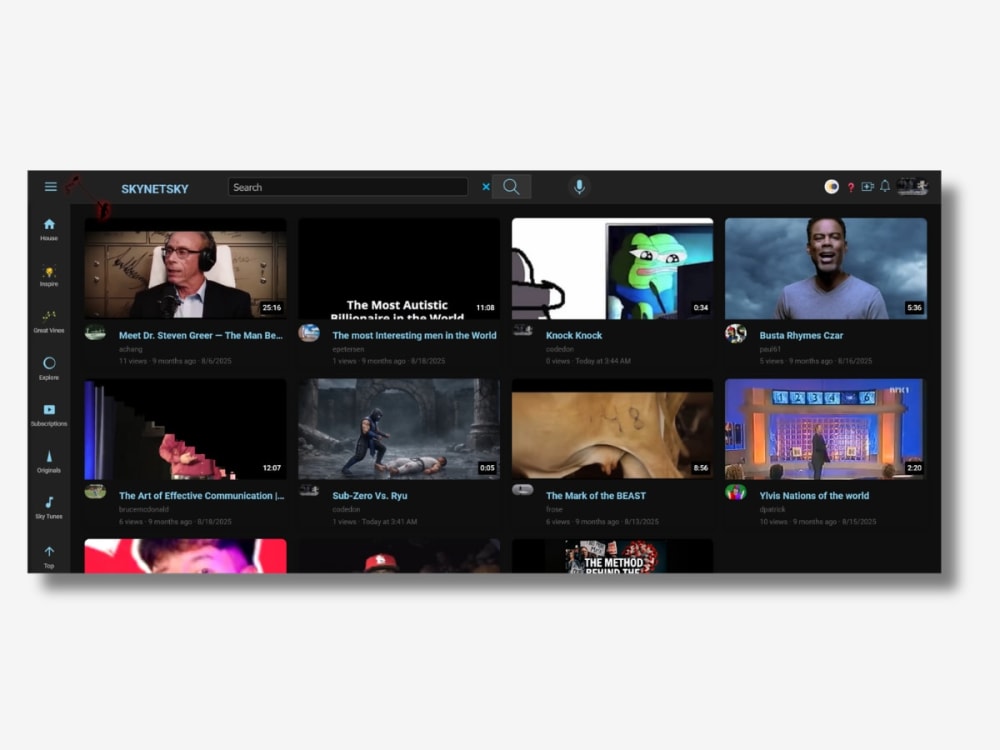Click channel name 'codedon' under Knock Knock
The image size is (1000, 750).
pyautogui.click(x=560, y=349)
